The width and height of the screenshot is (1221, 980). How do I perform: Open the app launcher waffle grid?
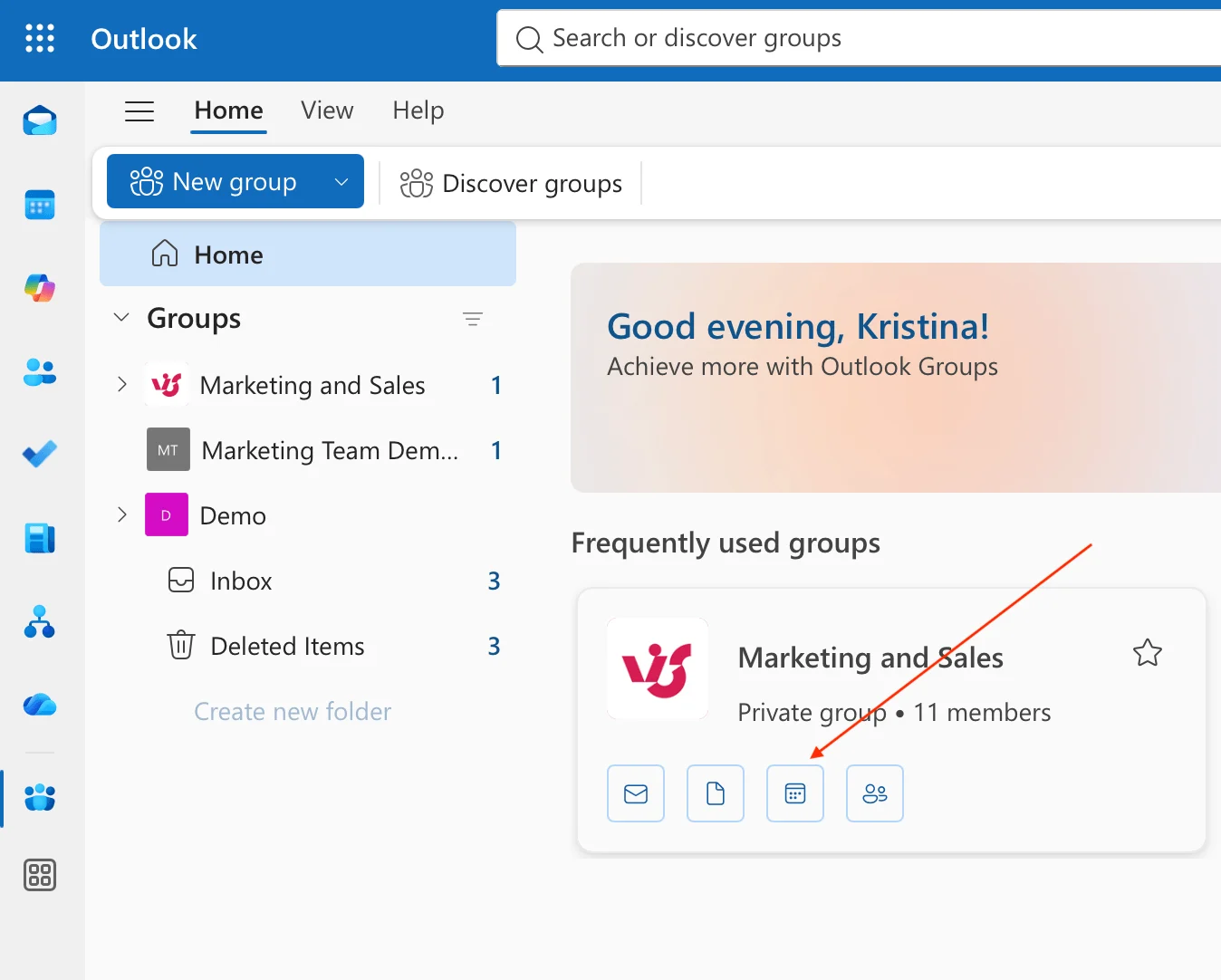(40, 38)
